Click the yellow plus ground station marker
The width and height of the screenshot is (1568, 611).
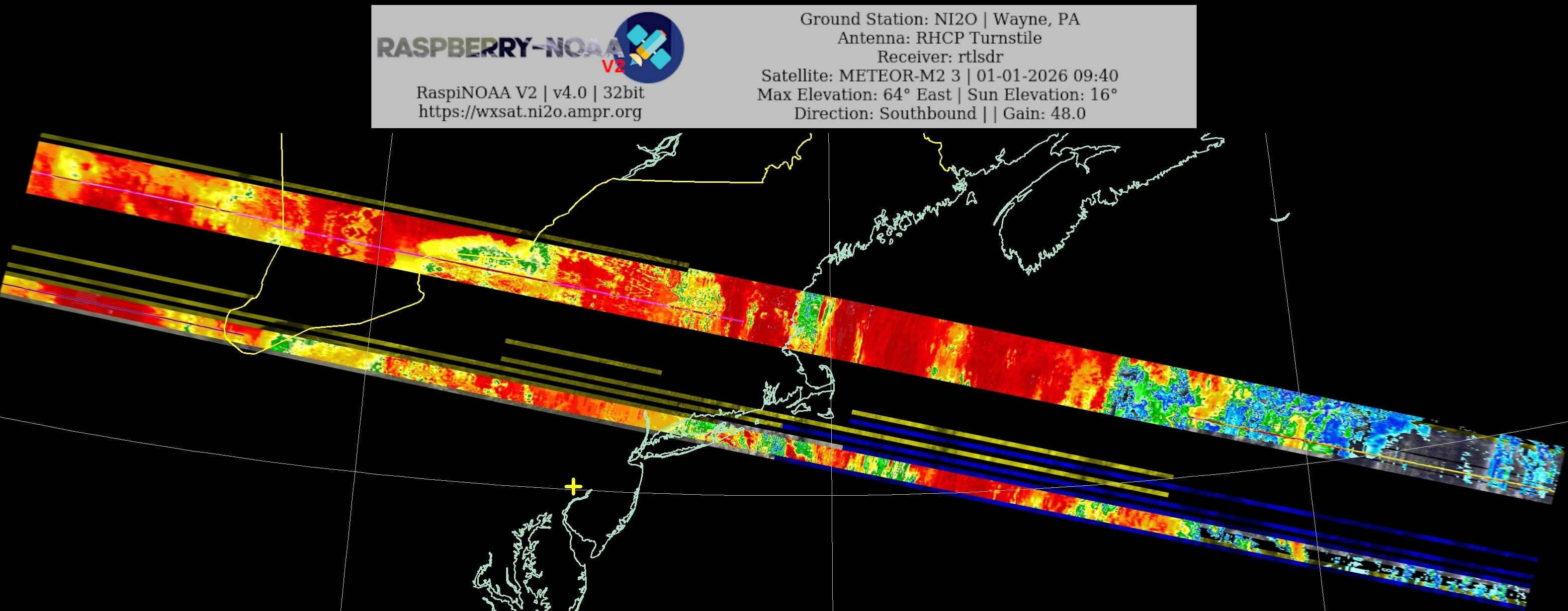(x=573, y=486)
